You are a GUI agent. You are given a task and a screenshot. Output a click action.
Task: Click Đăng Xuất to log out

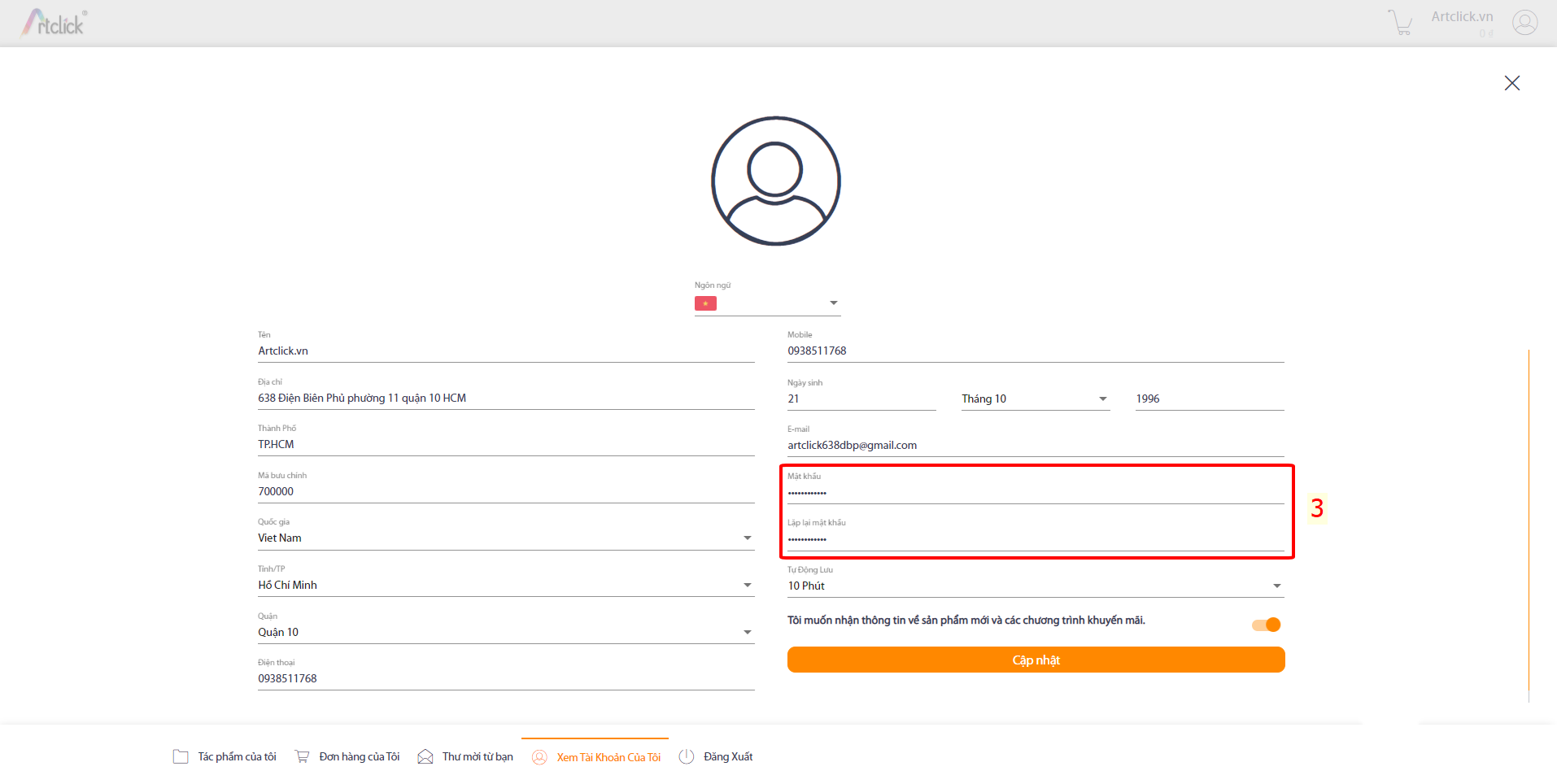click(x=716, y=757)
